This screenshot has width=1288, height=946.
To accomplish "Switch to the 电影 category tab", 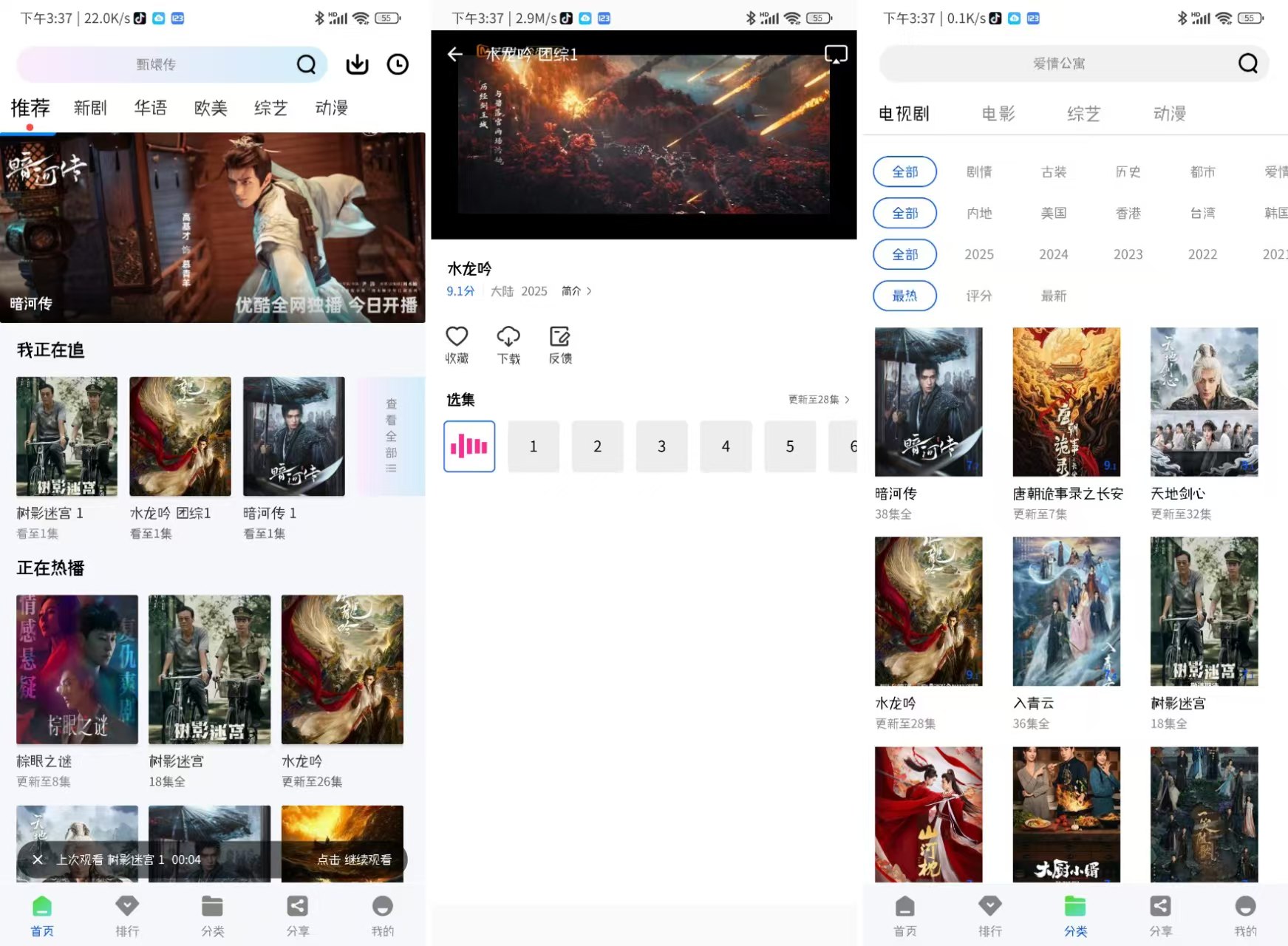I will point(998,114).
